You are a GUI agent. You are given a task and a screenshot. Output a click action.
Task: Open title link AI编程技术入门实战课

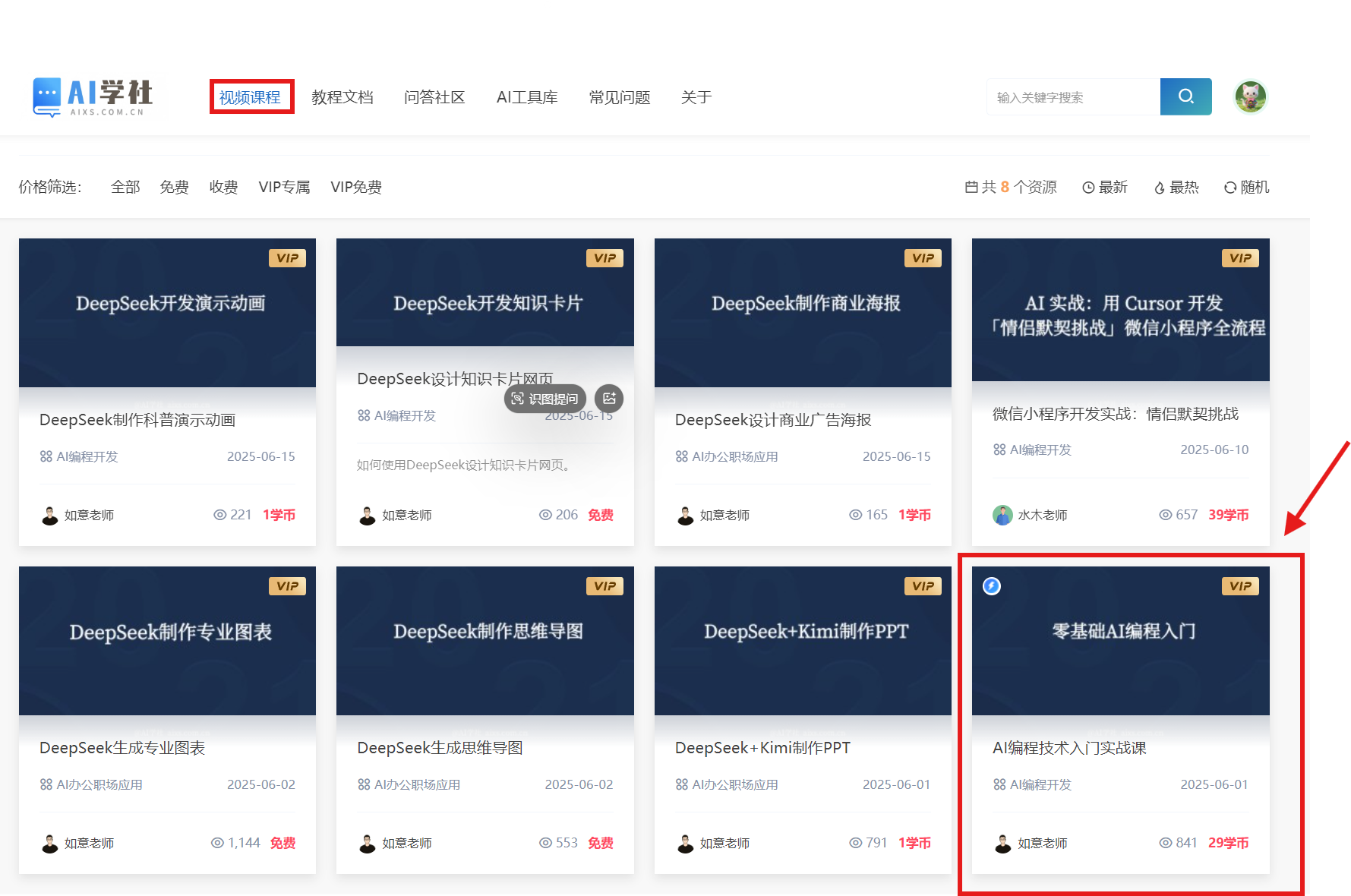point(1069,748)
